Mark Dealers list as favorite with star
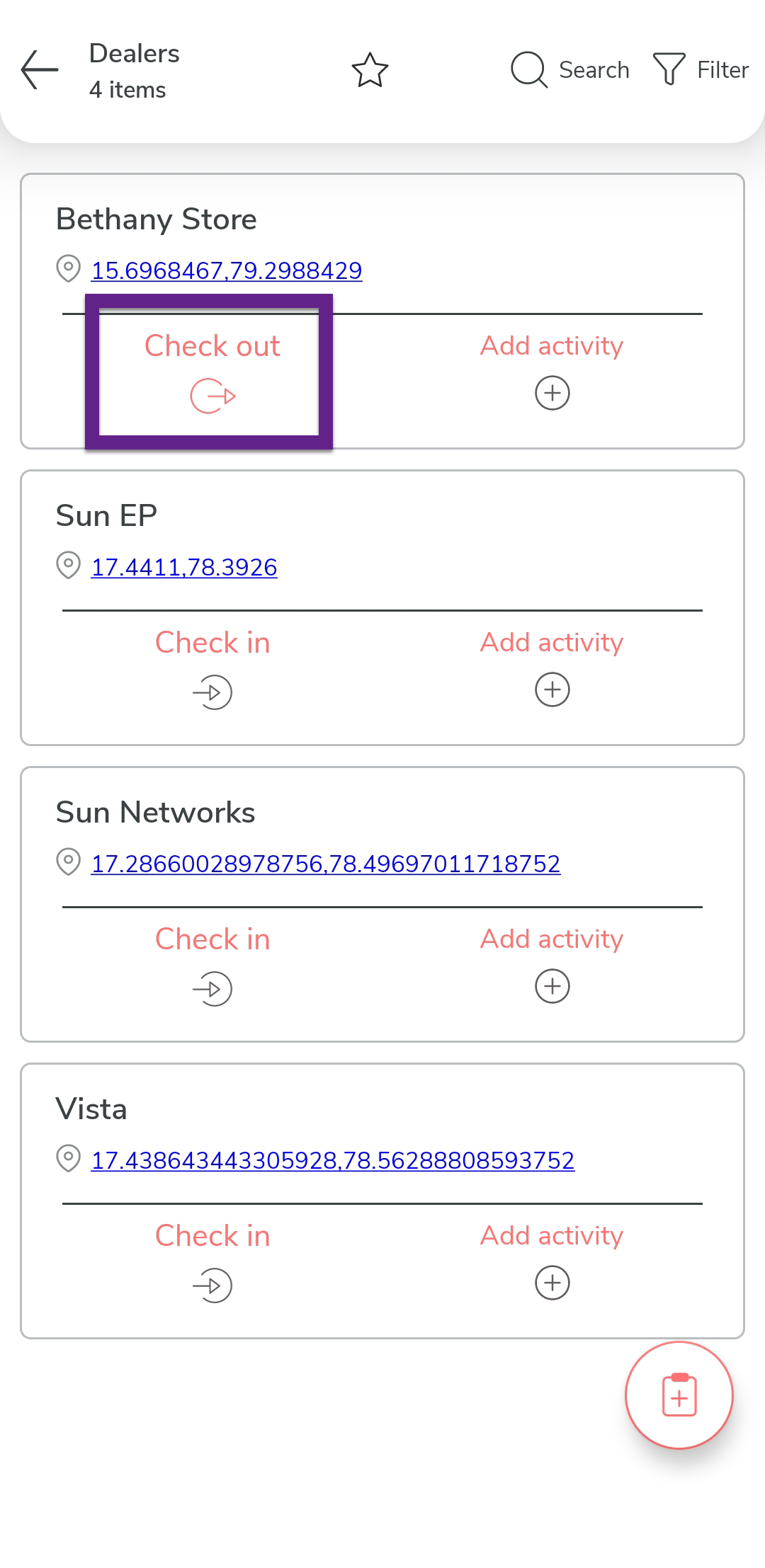The image size is (765, 1568). [370, 70]
